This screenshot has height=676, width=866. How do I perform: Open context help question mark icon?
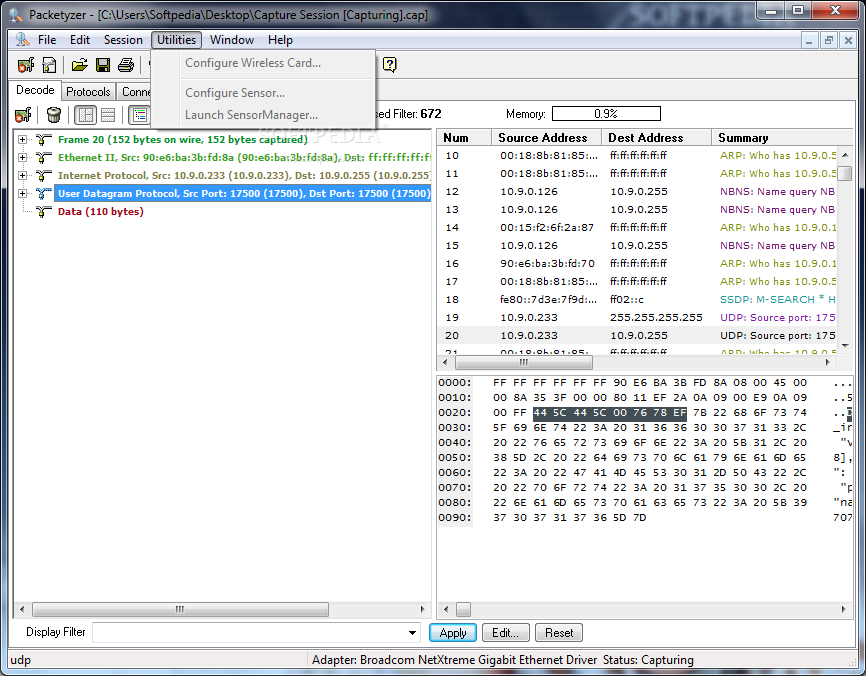(389, 65)
